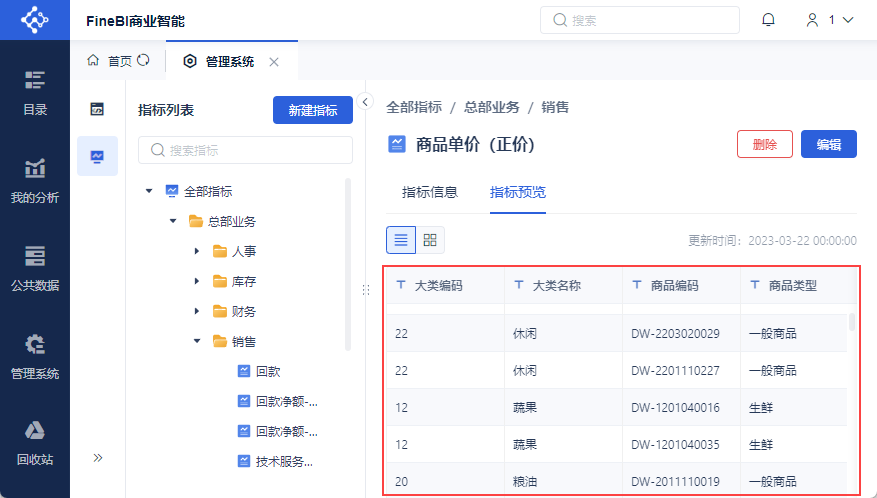Open the 回收站 recycle bin

[x=35, y=444]
